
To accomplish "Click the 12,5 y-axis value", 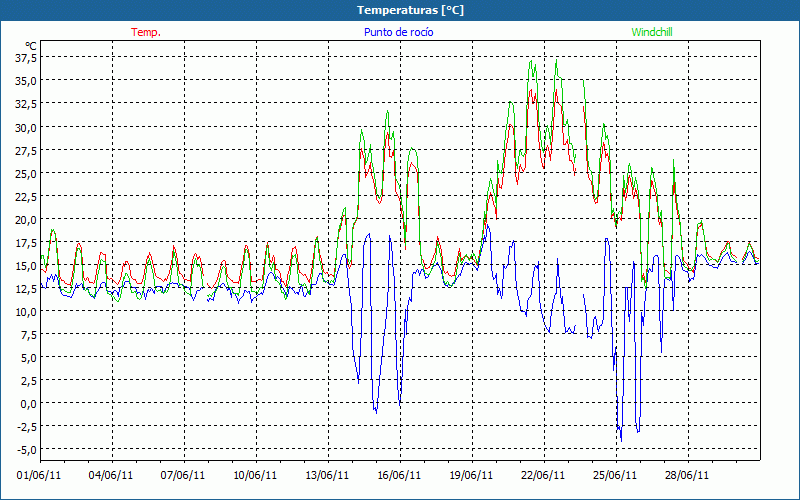I will (26, 289).
